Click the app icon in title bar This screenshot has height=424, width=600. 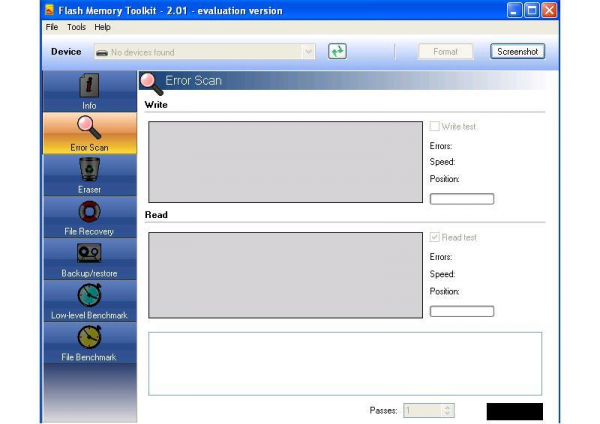pos(49,10)
